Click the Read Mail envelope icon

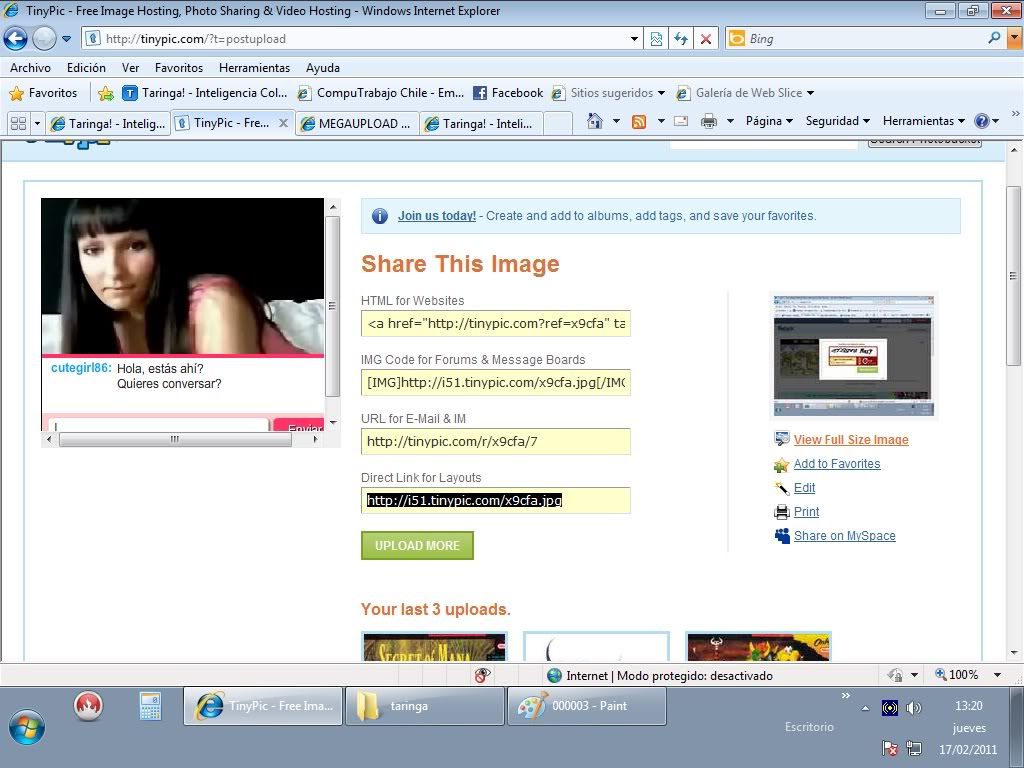pyautogui.click(x=681, y=121)
